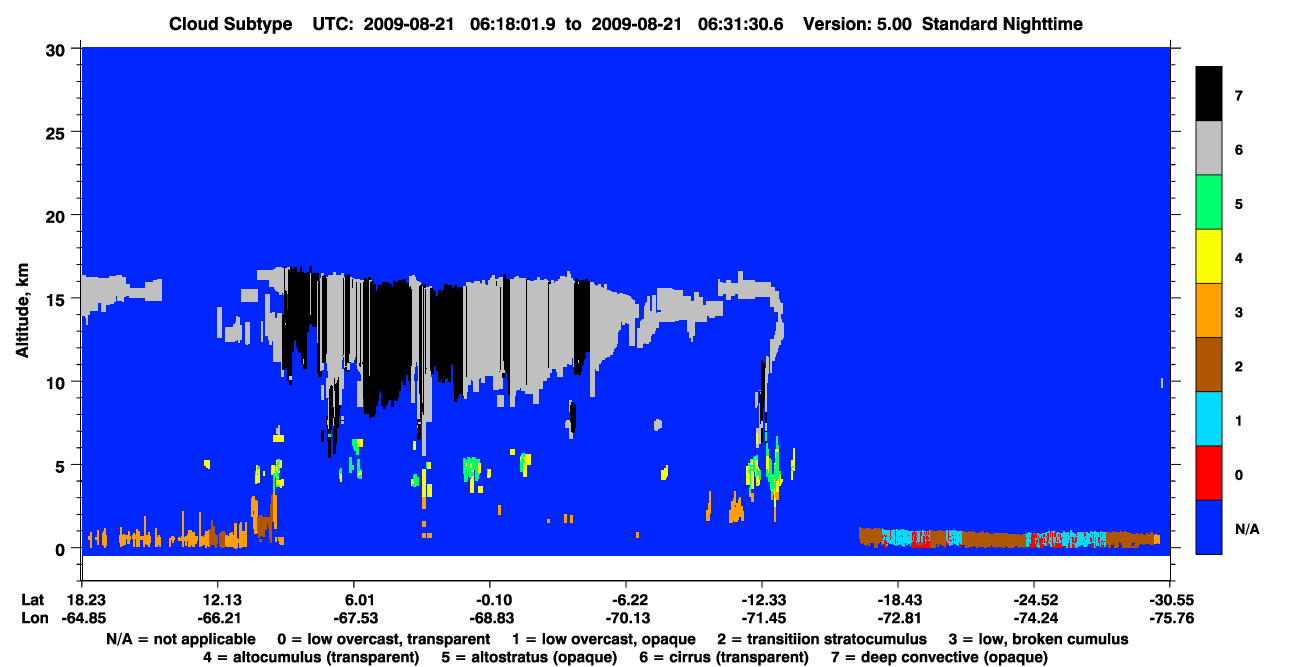Click the 'Lon' row label
This screenshot has width=1300, height=667.
pos(33,618)
